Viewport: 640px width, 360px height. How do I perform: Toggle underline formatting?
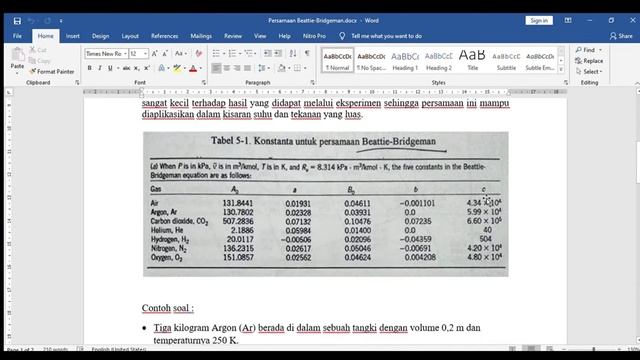(110, 68)
